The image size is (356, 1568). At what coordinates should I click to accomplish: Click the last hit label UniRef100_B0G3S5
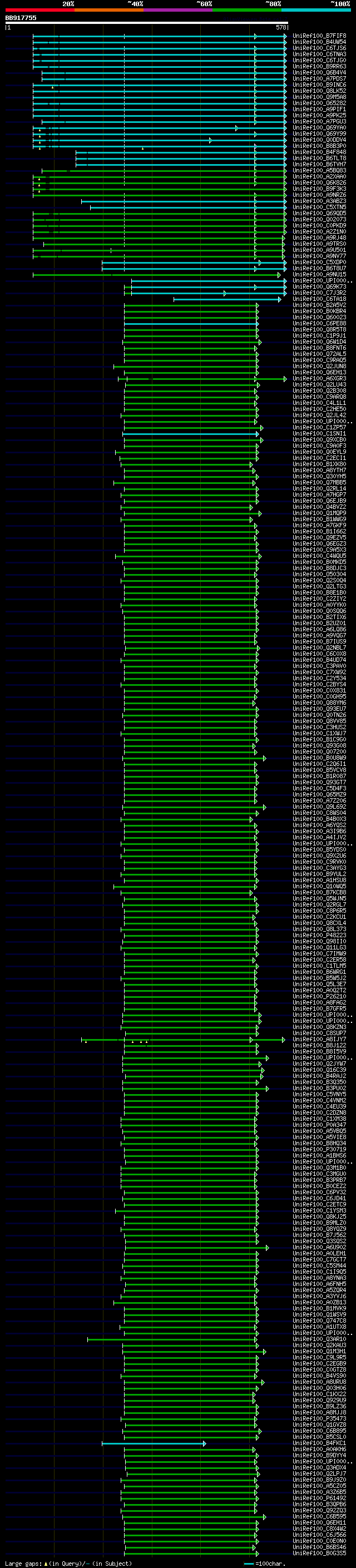coord(319,1554)
